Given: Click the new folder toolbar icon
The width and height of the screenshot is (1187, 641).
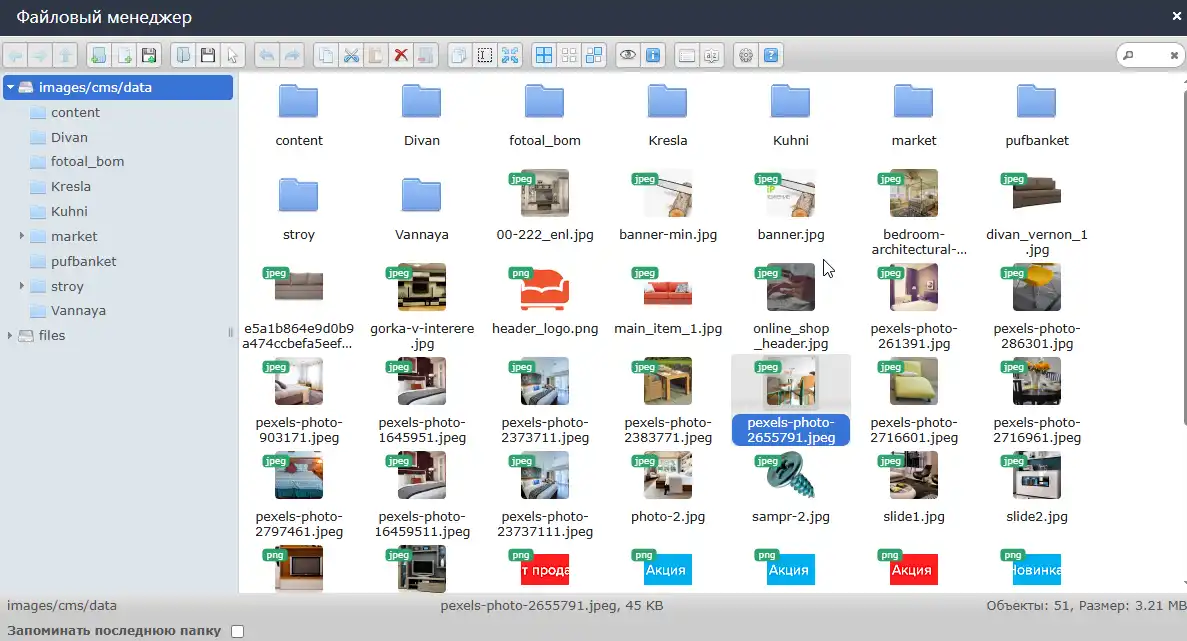Looking at the screenshot, I should pos(98,55).
